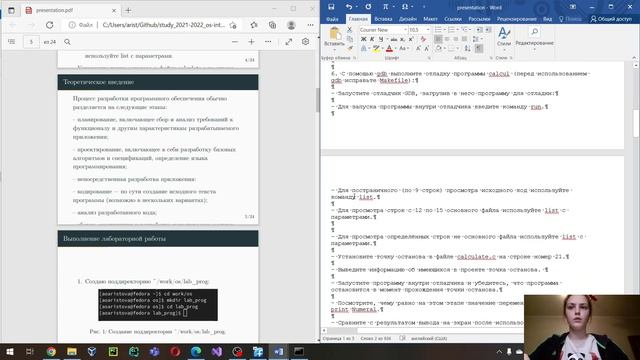Center paragraph text
The width and height of the screenshot is (640, 360).
[447, 39]
